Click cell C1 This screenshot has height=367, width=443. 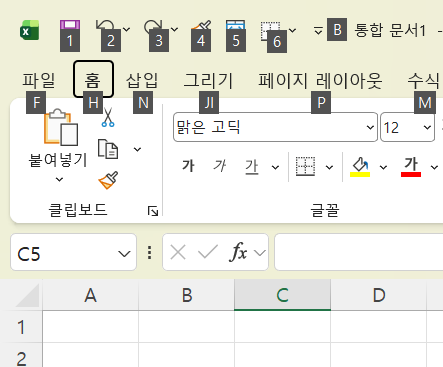(x=282, y=327)
